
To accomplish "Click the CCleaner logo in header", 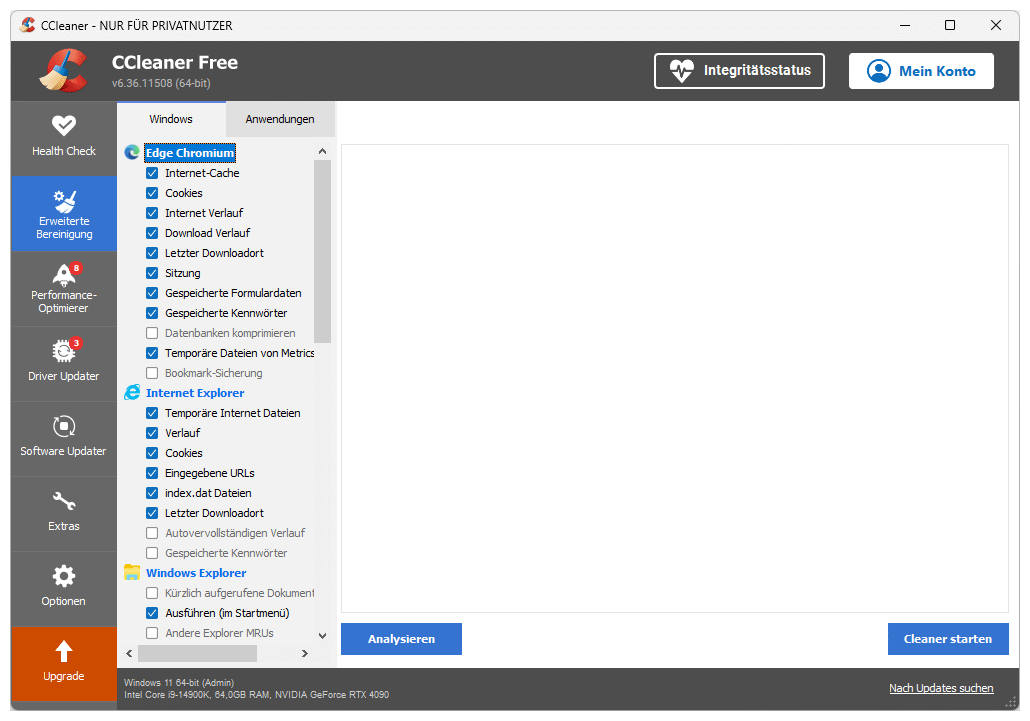I will point(64,70).
